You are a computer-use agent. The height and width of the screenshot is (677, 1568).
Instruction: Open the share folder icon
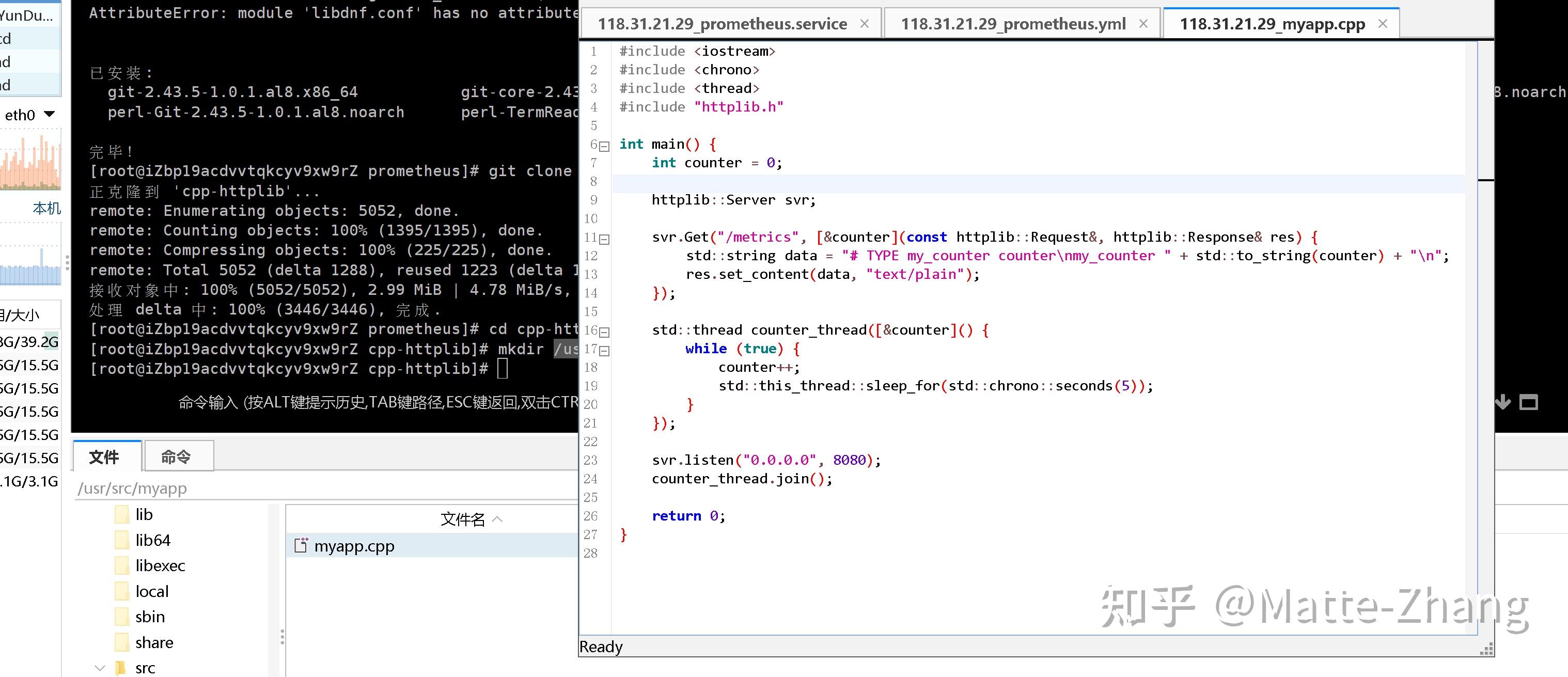pos(122,642)
